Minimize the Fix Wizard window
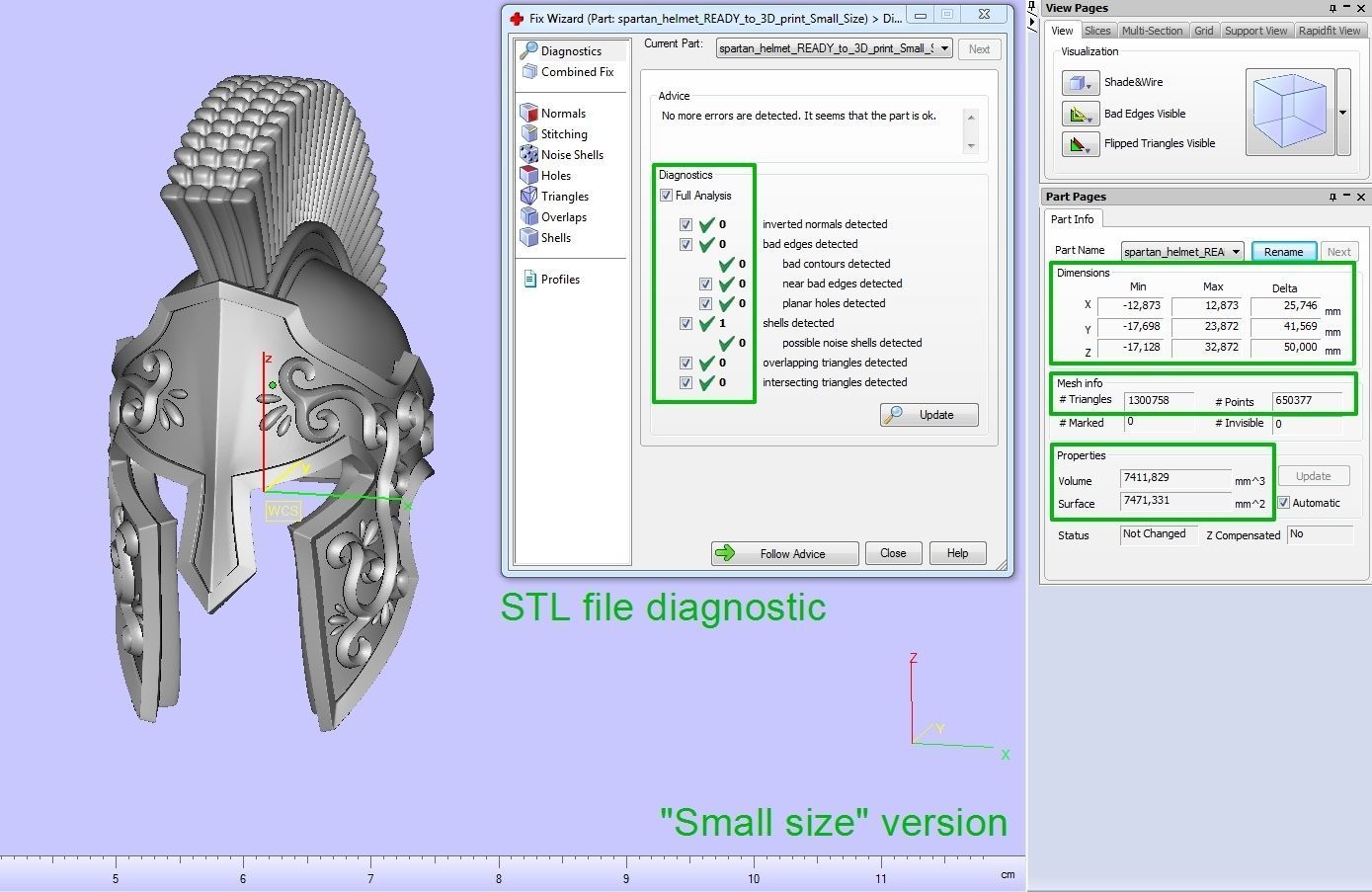 (x=921, y=15)
